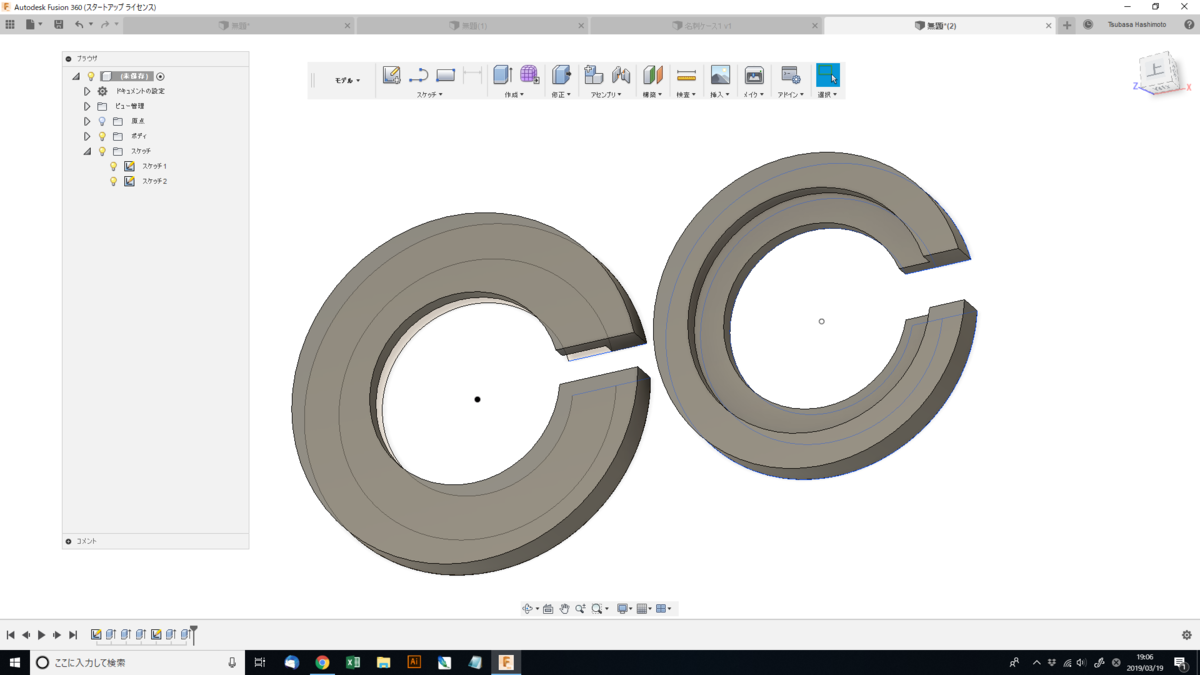Click the Orbit navigation icon

click(527, 608)
